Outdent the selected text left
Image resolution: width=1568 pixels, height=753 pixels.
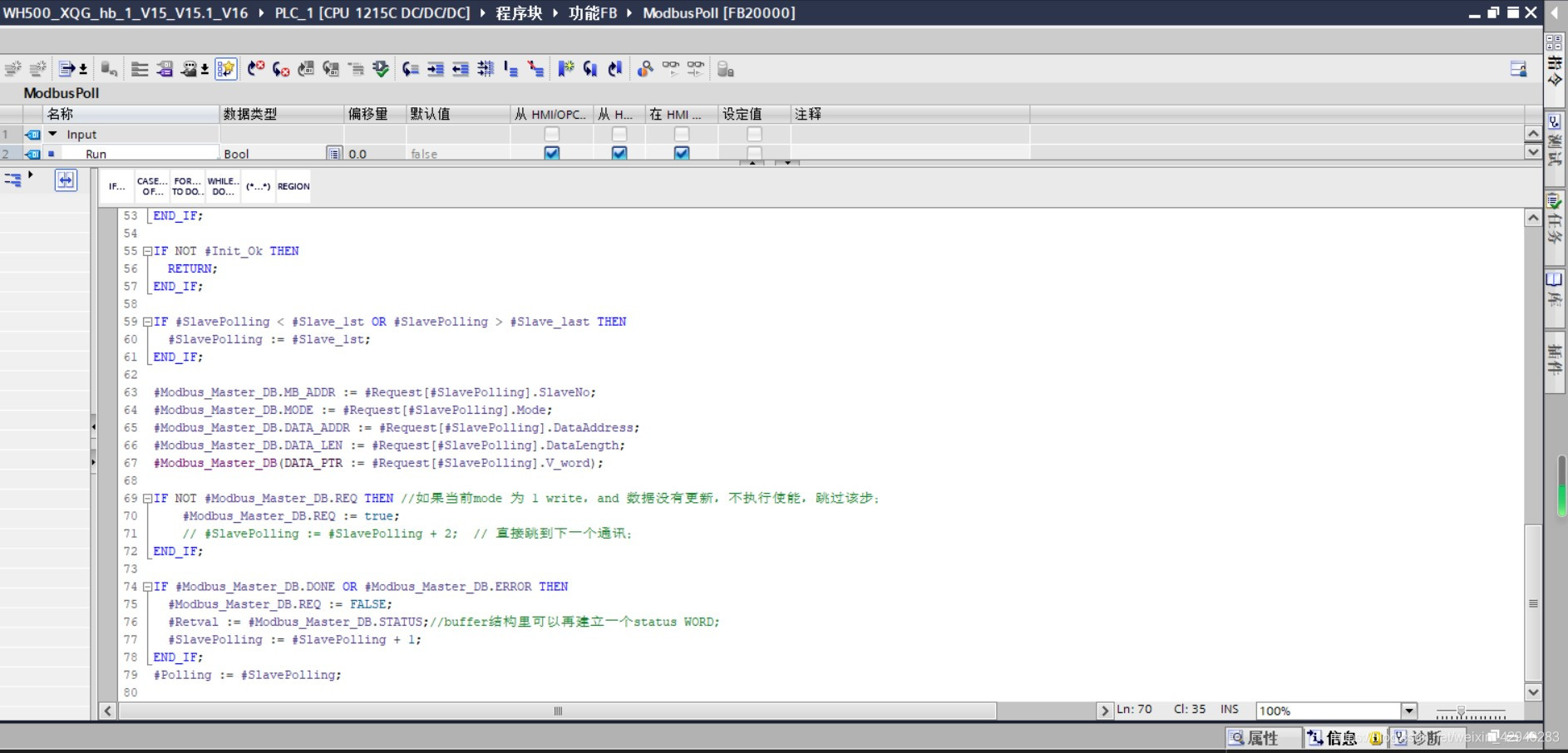[461, 69]
